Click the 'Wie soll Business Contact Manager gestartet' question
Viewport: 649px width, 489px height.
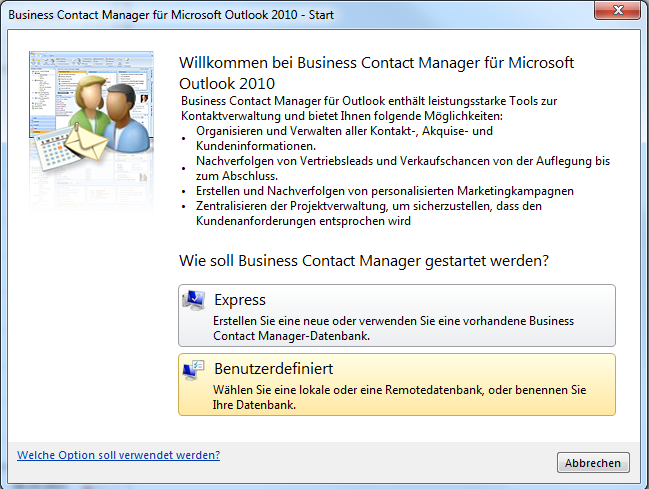pyautogui.click(x=364, y=261)
